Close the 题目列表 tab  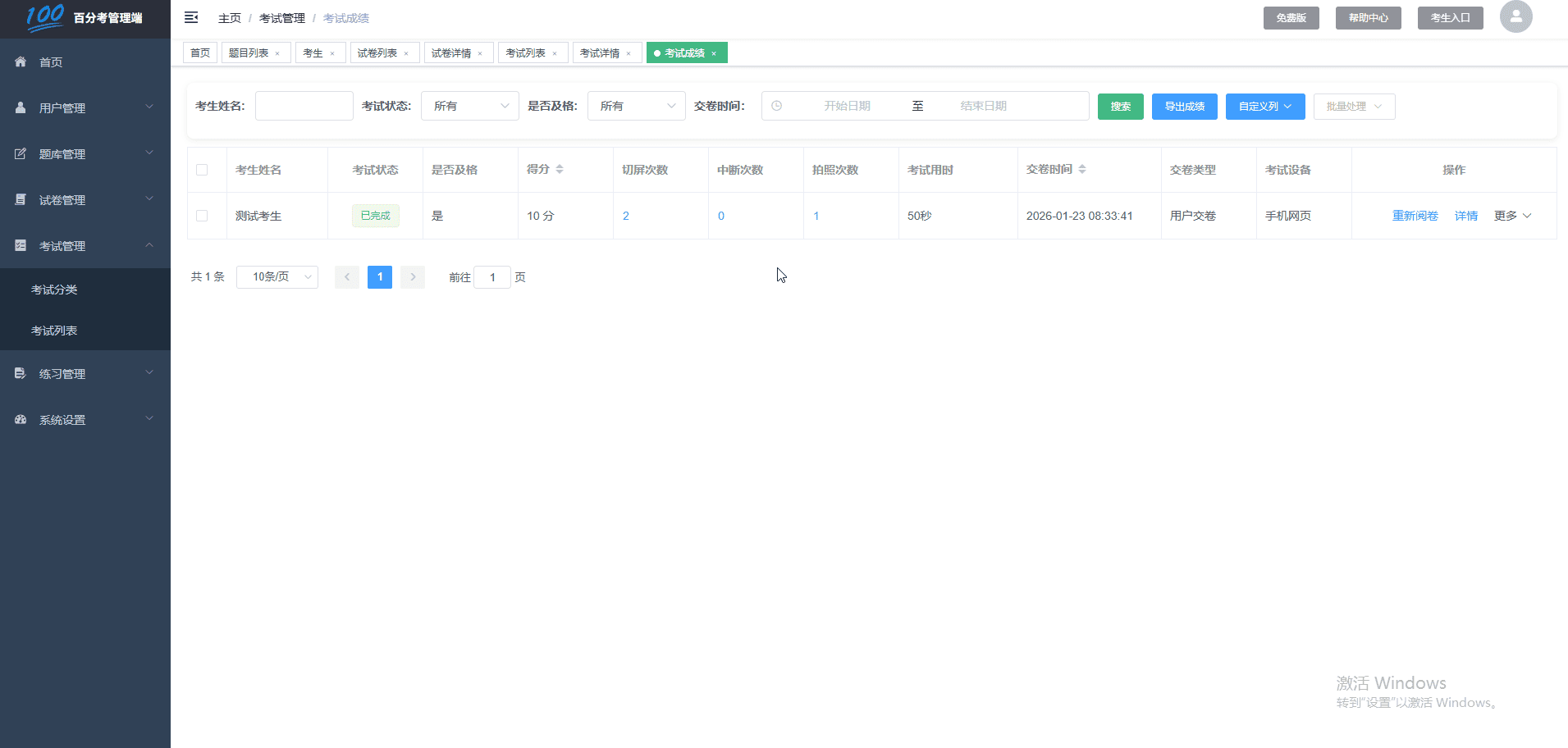tap(277, 53)
